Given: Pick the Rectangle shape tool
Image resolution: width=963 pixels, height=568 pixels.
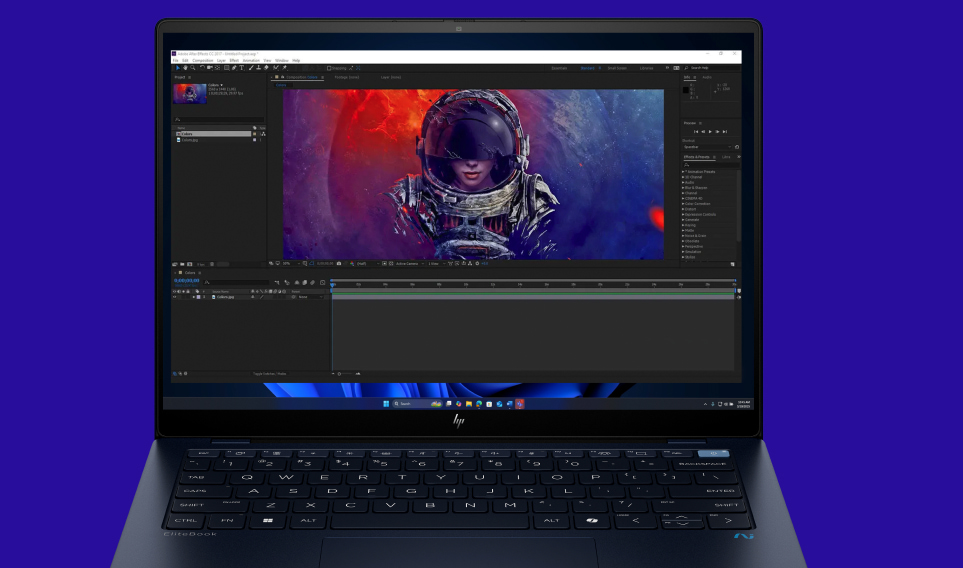Looking at the screenshot, I should point(226,68).
